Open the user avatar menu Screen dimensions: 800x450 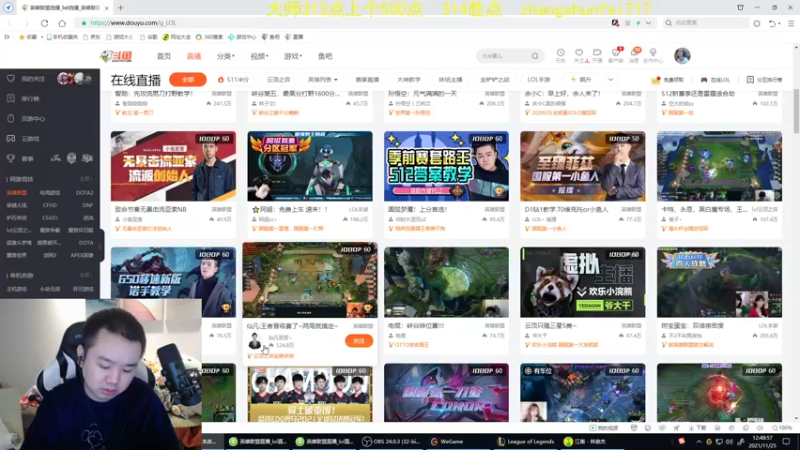pos(682,56)
